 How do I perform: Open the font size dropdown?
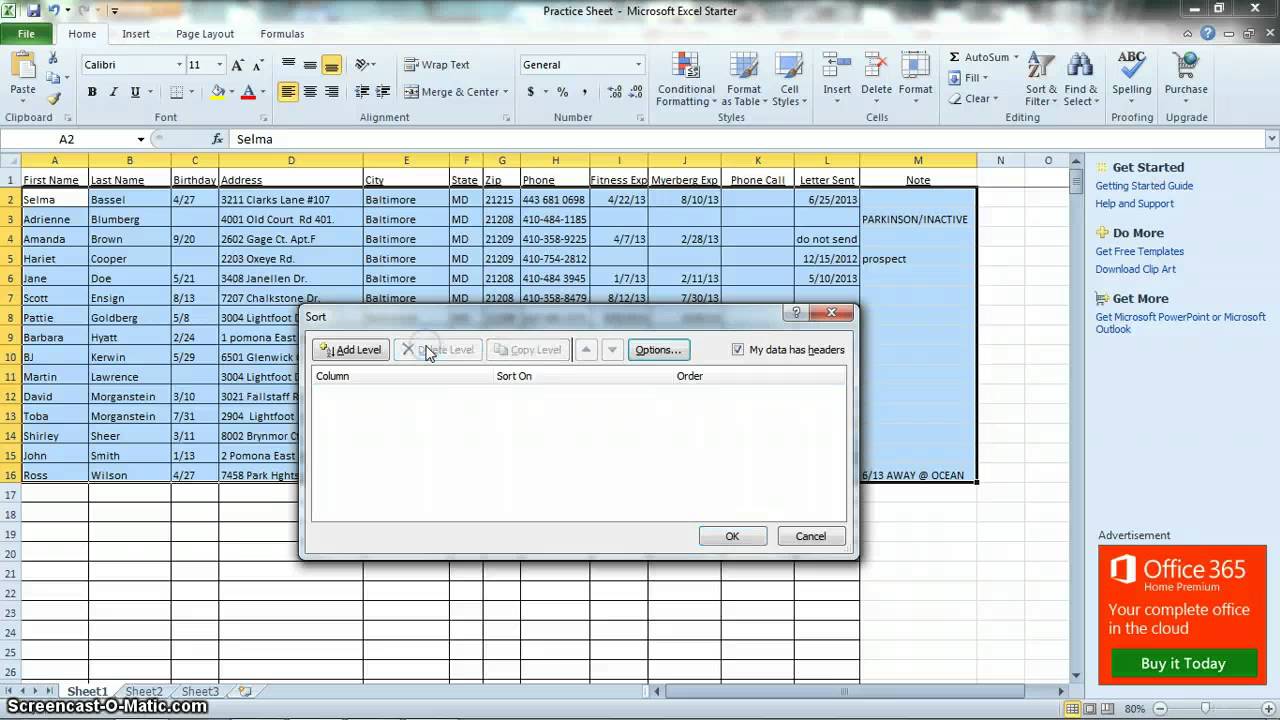click(x=222, y=65)
